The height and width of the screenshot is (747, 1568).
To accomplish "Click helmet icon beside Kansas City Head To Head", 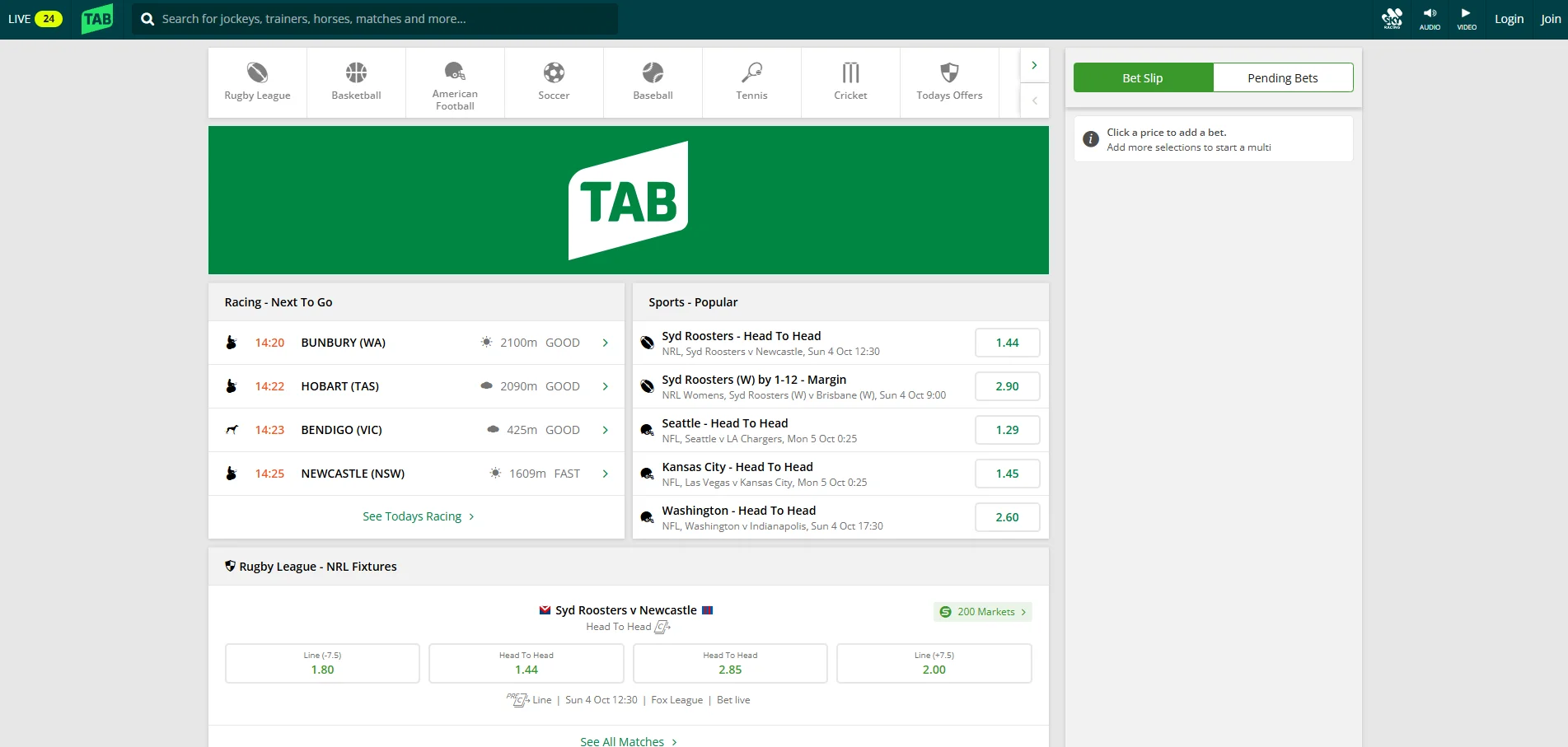I will click(x=648, y=474).
